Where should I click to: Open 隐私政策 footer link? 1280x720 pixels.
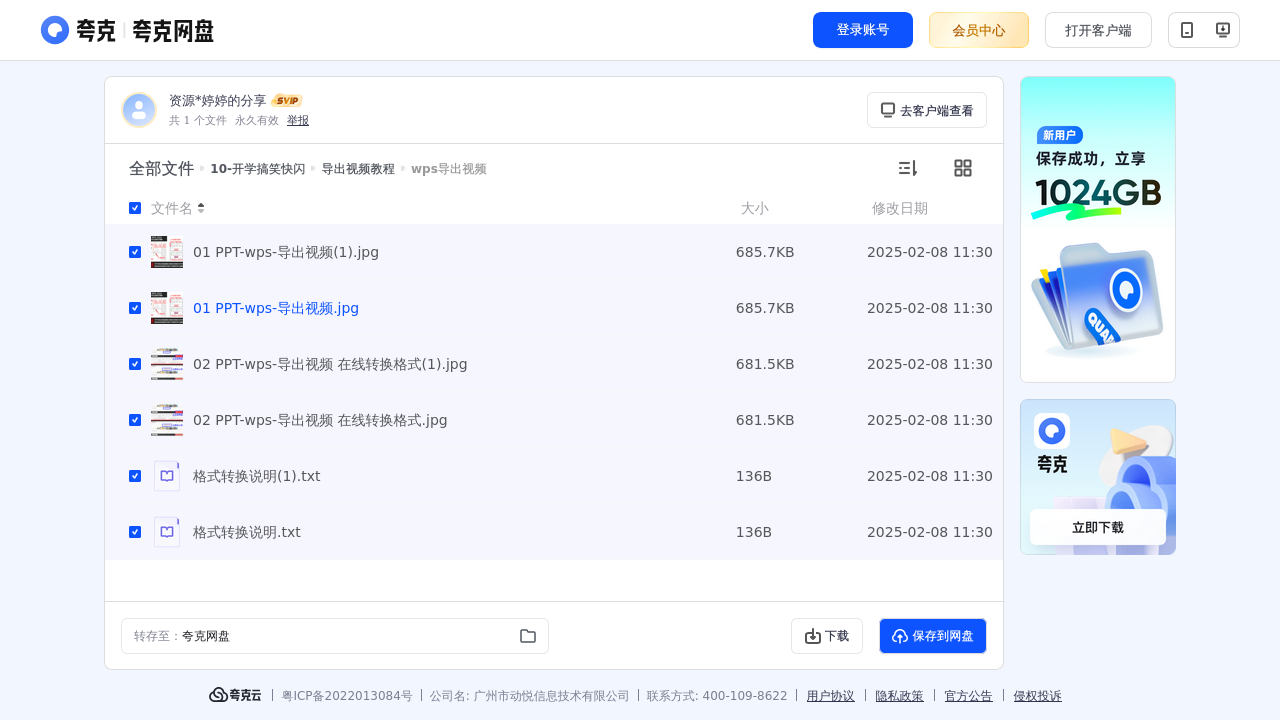point(900,696)
